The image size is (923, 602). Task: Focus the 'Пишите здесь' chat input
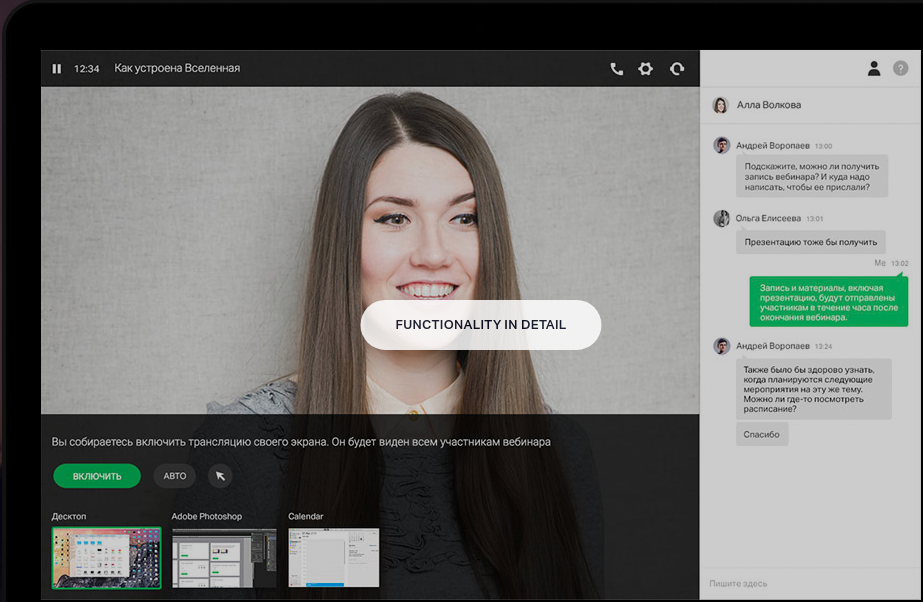point(810,583)
